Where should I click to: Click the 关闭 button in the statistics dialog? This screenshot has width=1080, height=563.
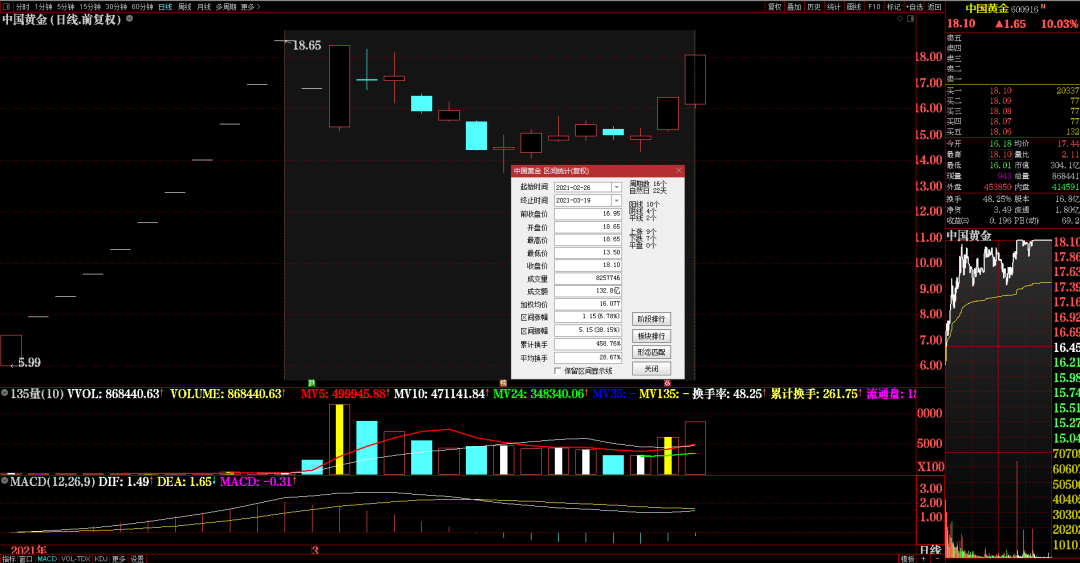click(x=652, y=369)
